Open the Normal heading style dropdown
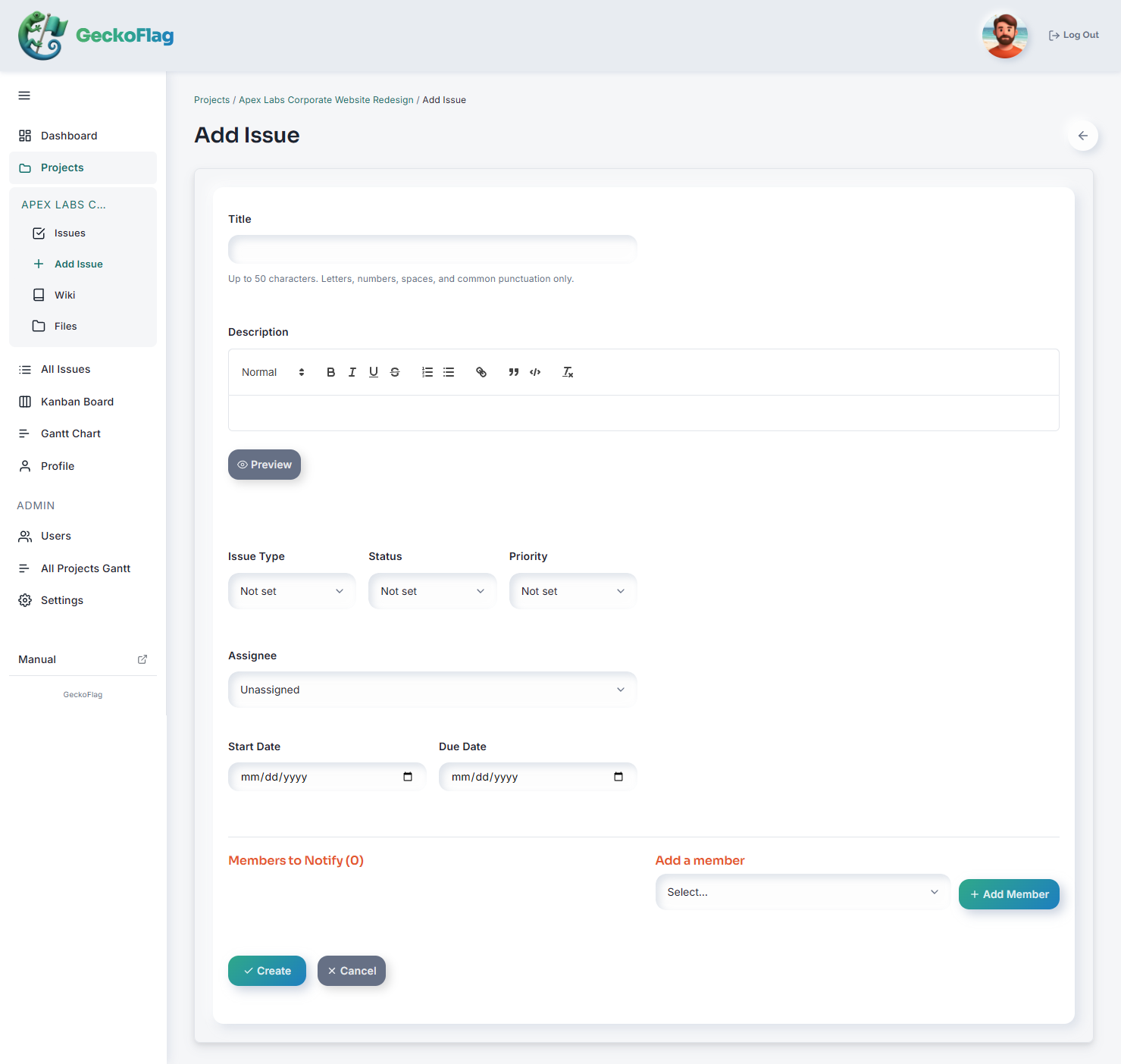Screen dimensions: 1121x1064 coord(273,372)
